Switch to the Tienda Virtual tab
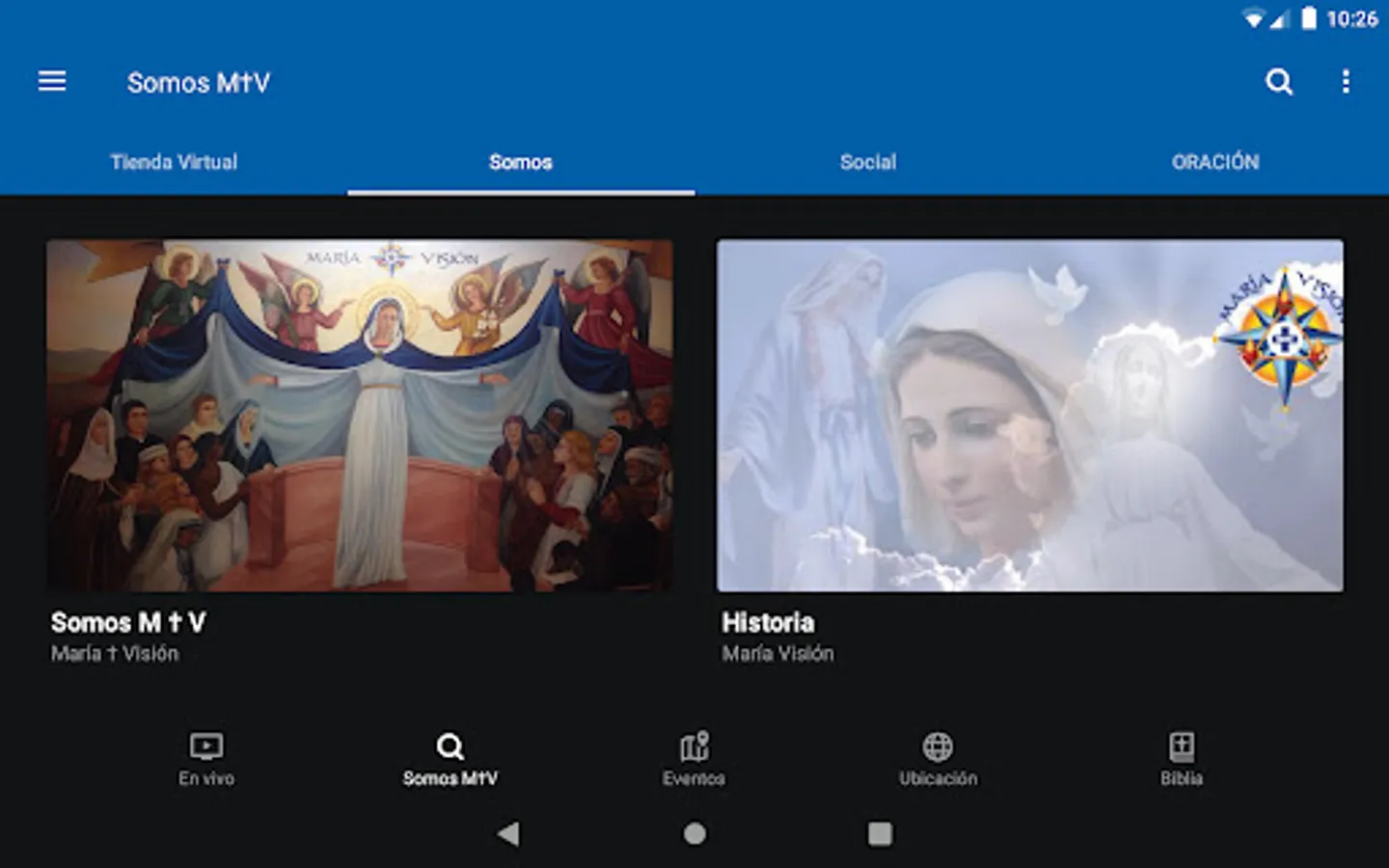1389x868 pixels. pos(174,162)
